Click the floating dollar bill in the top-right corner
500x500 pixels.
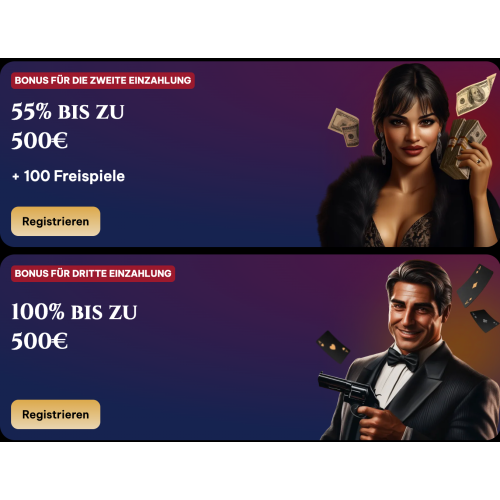tap(475, 94)
